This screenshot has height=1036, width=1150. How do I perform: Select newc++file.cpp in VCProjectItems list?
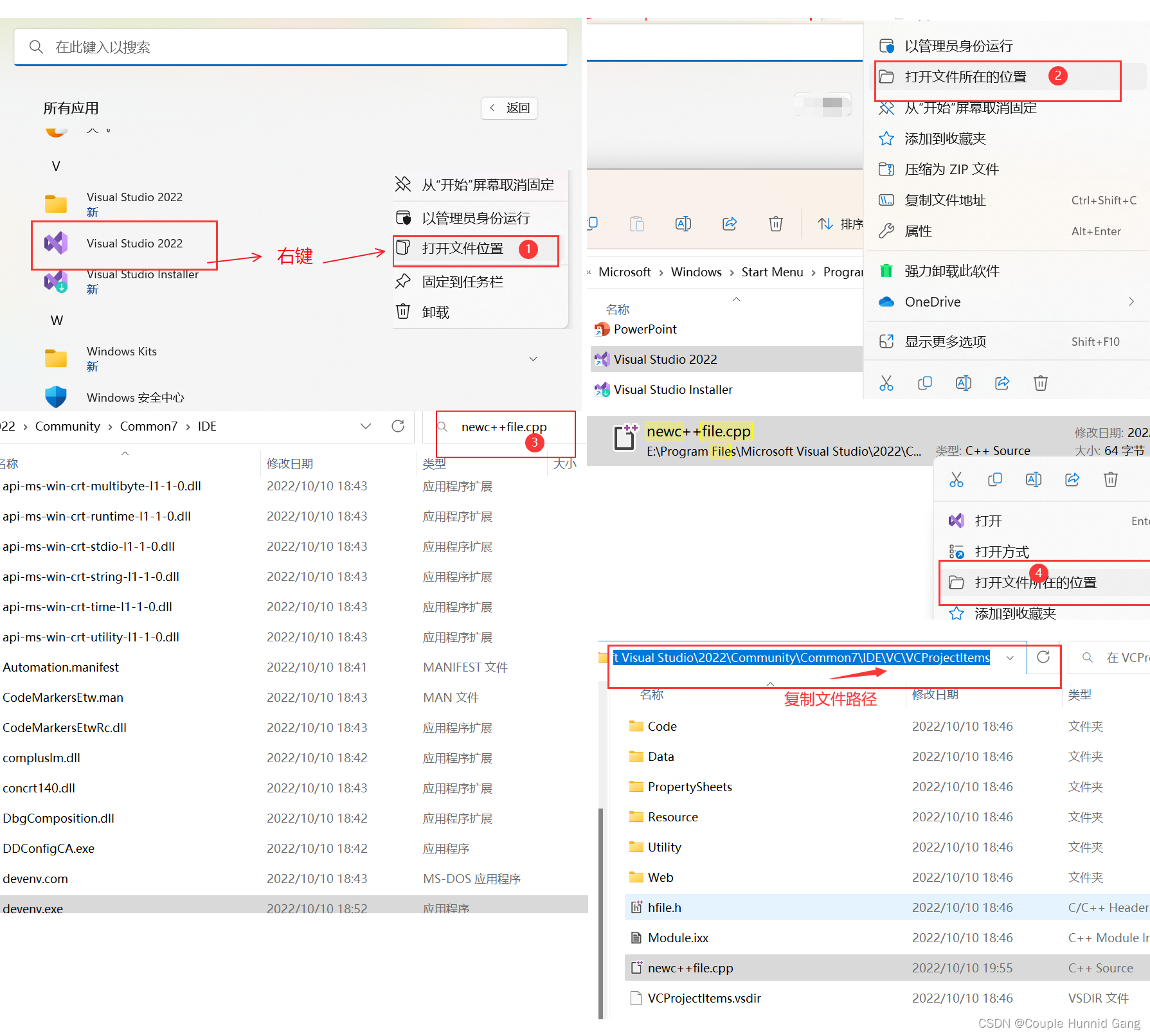pos(887,968)
